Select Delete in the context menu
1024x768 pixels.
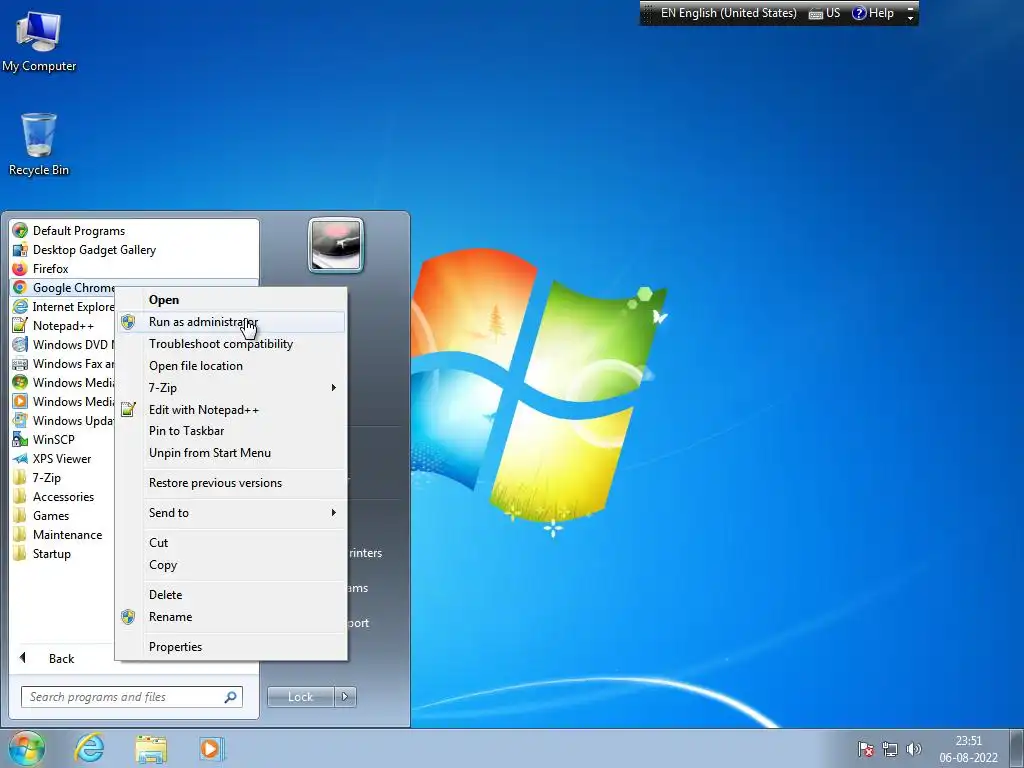[231, 595]
